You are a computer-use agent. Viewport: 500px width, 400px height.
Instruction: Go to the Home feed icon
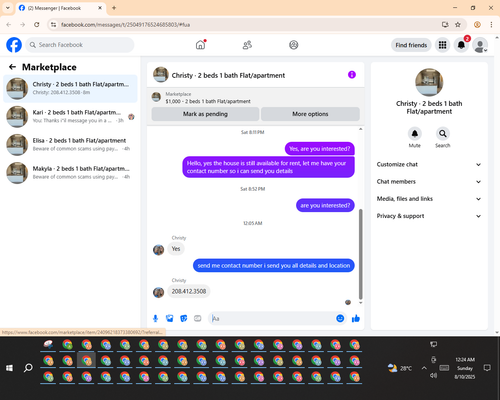(x=200, y=45)
